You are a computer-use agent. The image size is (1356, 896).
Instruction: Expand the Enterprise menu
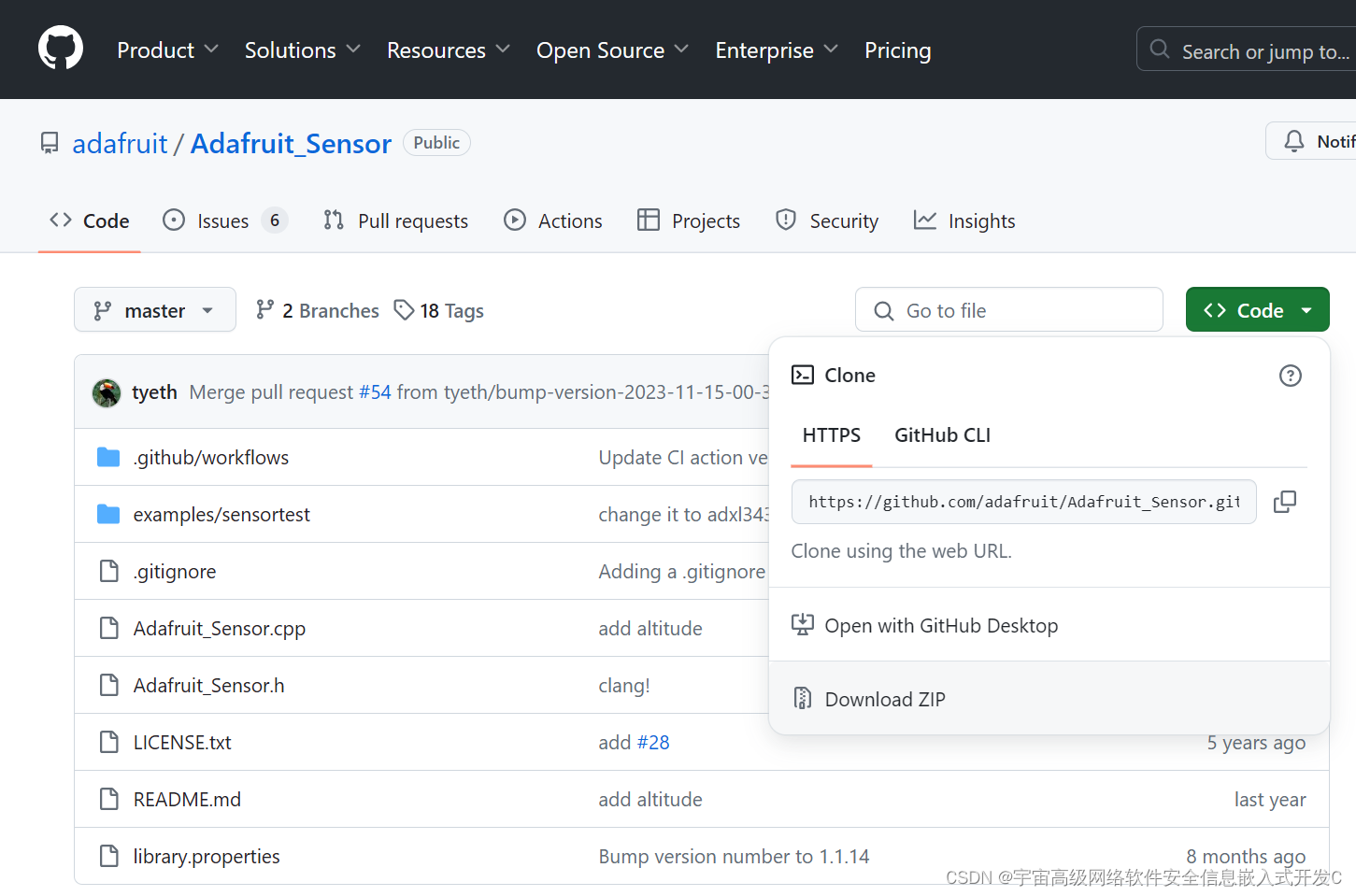(778, 50)
